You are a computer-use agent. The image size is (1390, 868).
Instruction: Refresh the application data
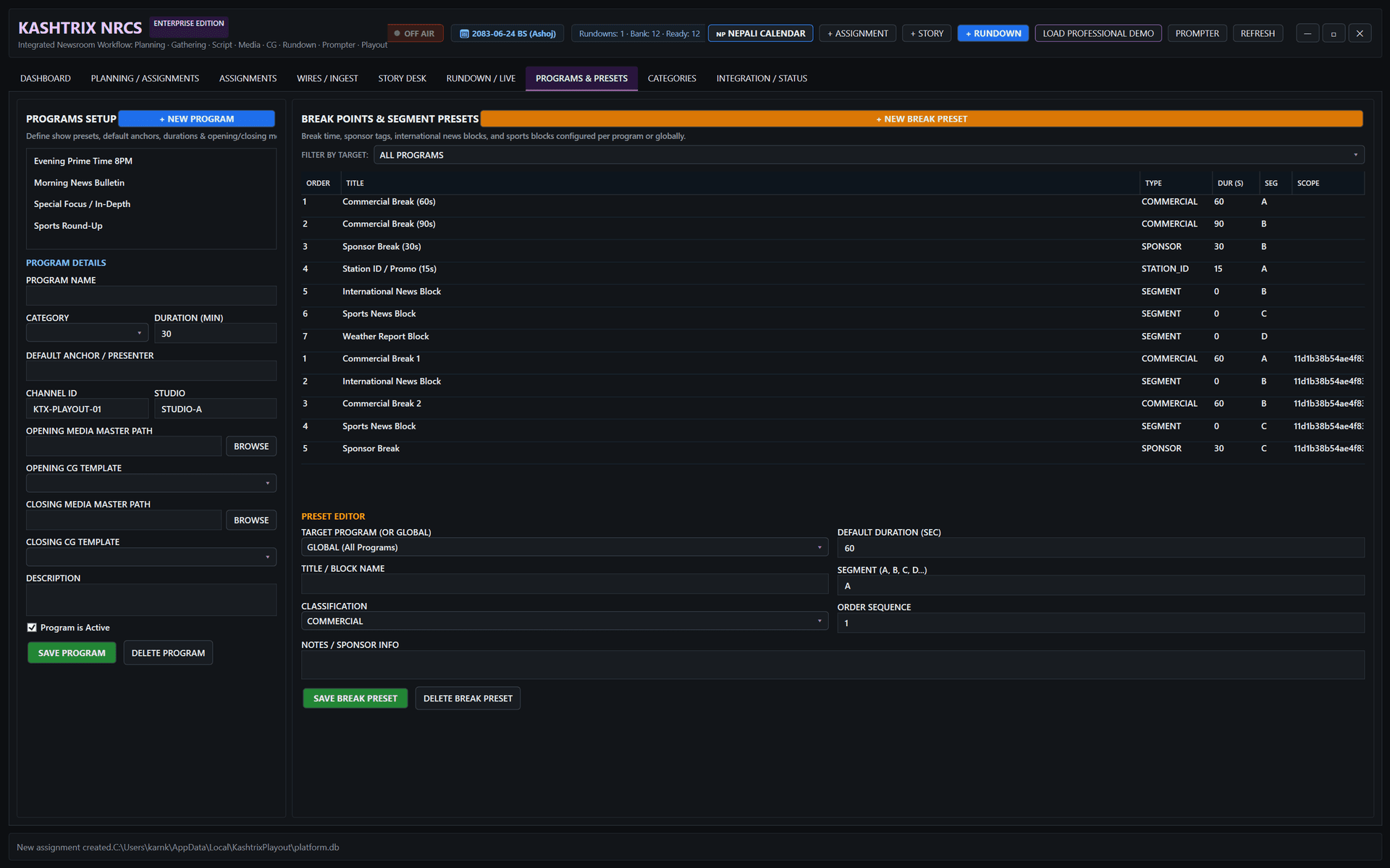pos(1258,33)
